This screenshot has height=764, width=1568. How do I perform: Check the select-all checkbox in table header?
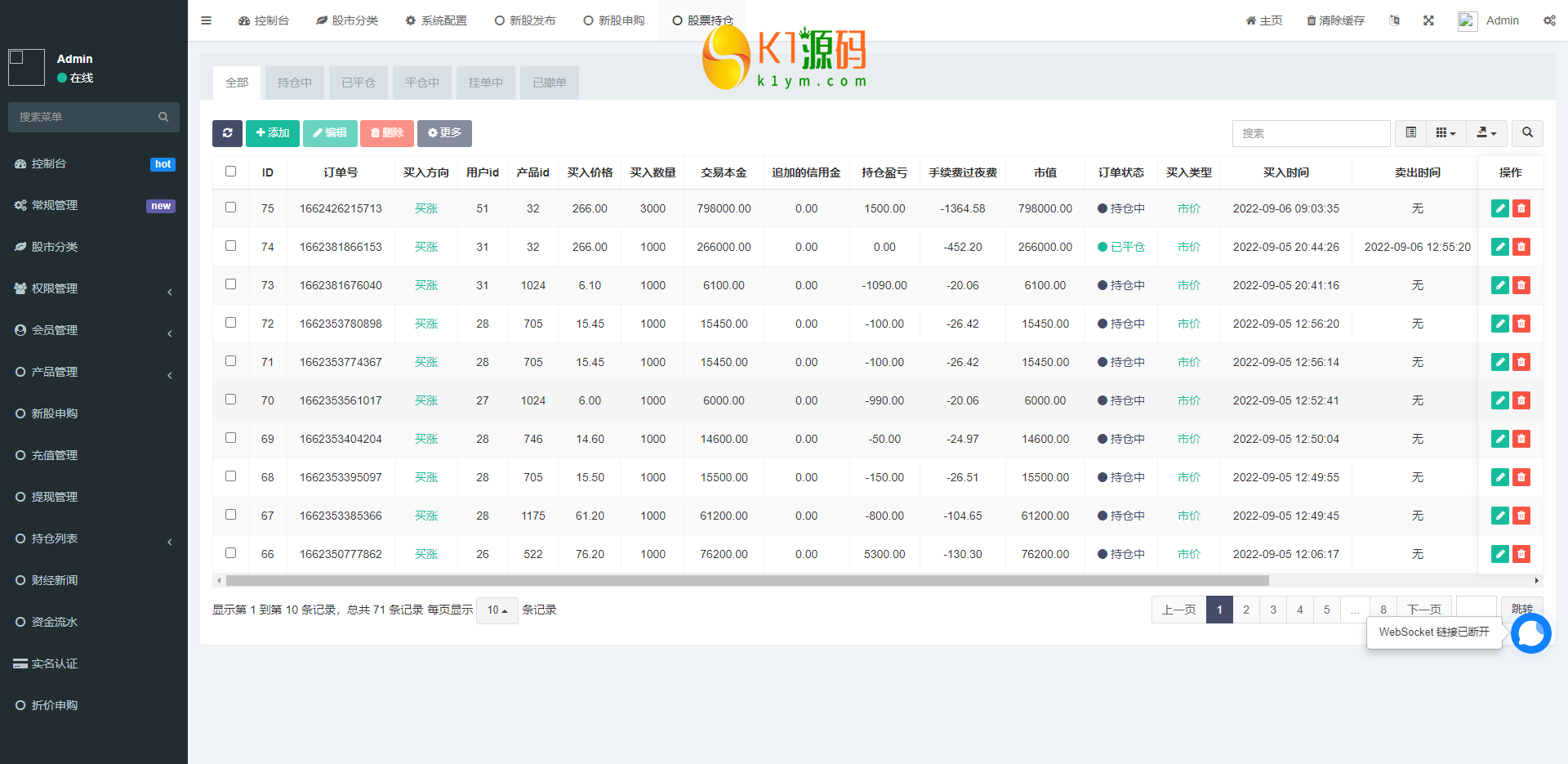[x=230, y=172]
